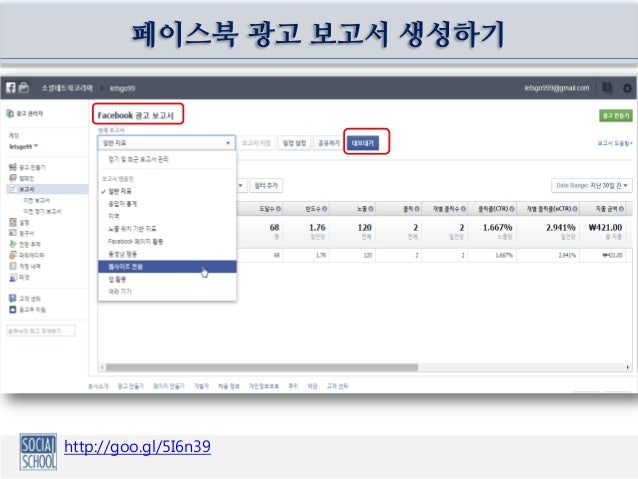Click the 개인정보보호 footer link
638x479 pixels.
pyautogui.click(x=264, y=386)
